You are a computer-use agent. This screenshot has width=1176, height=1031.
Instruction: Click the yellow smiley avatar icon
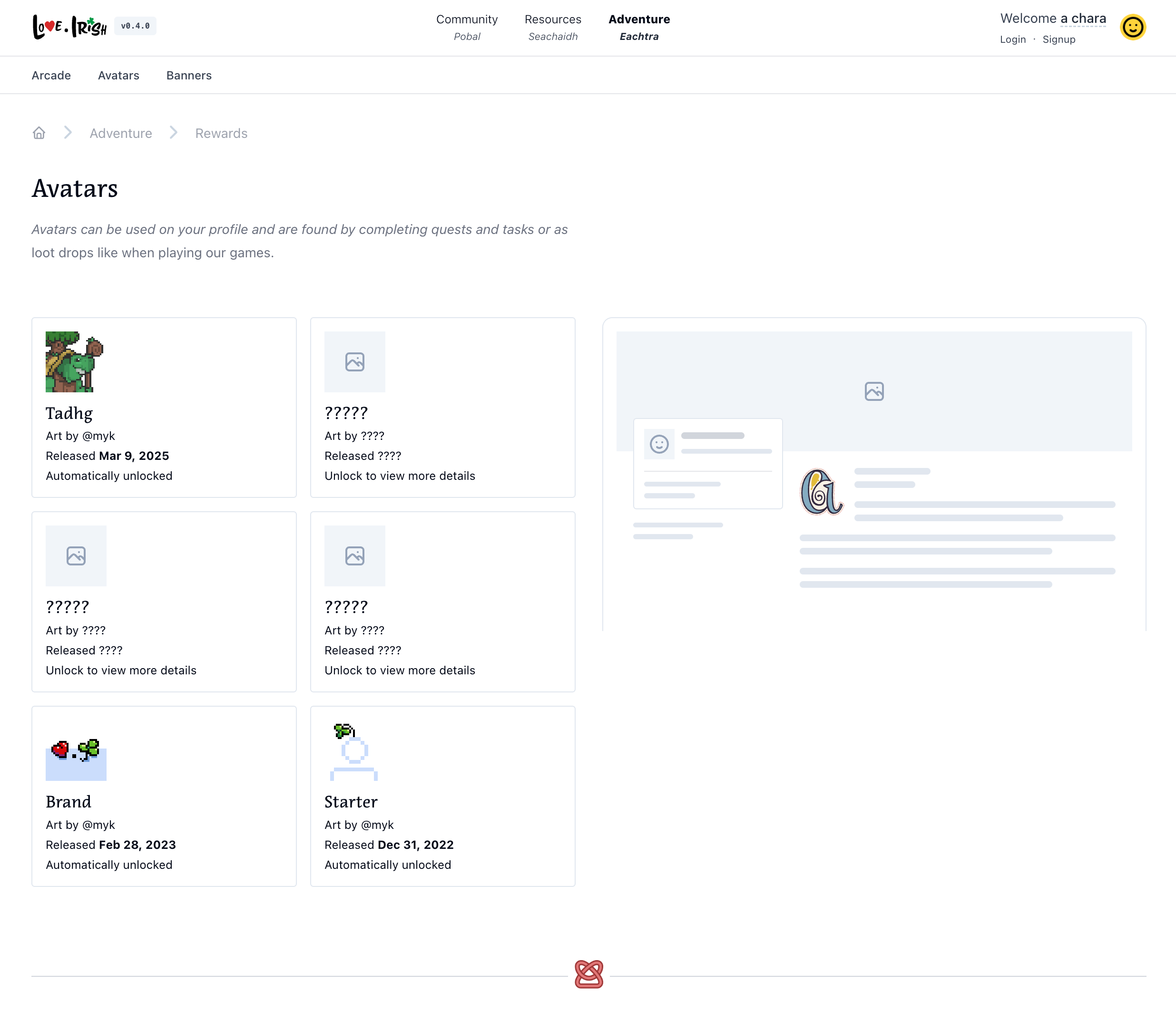1132,27
